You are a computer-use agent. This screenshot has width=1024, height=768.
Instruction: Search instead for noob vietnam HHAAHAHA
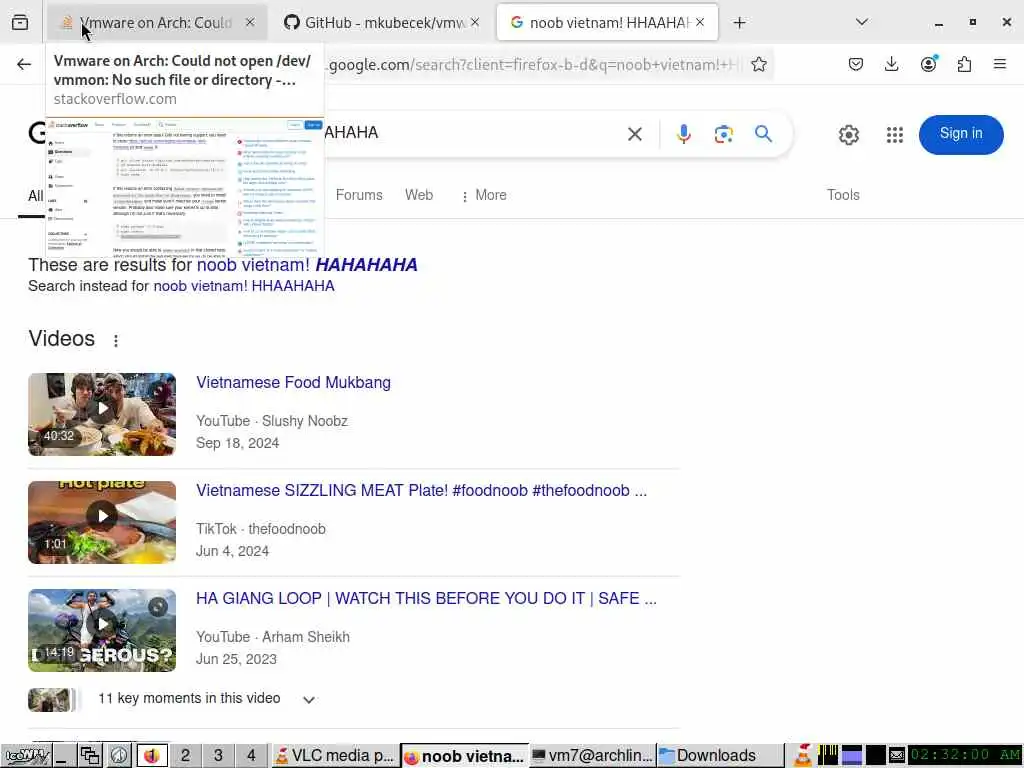point(244,286)
